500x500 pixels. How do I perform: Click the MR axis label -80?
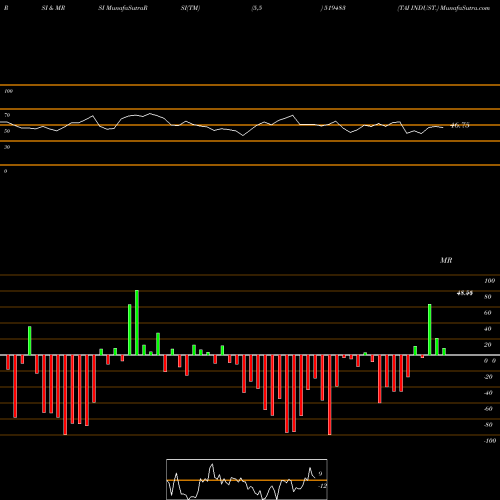pos(488,425)
